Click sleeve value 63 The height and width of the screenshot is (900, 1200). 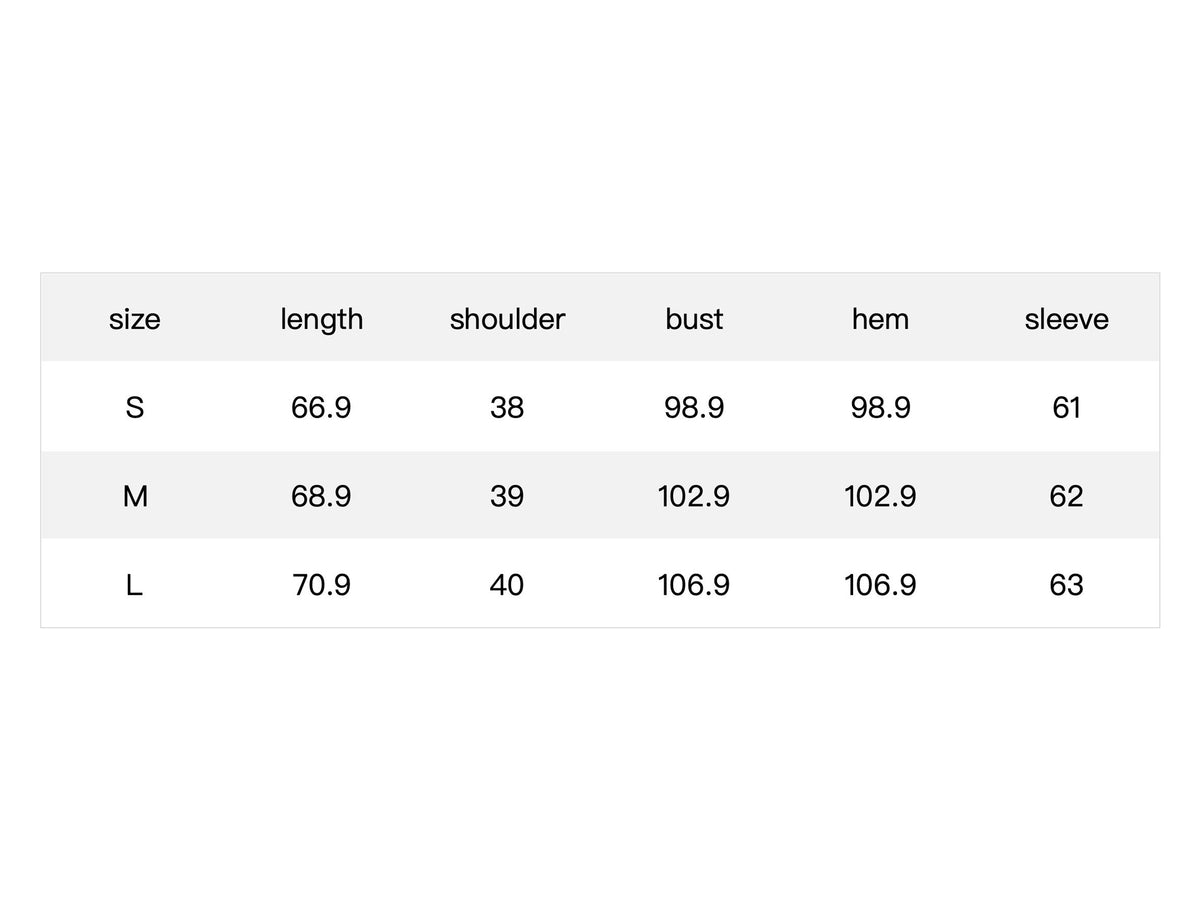click(1066, 585)
